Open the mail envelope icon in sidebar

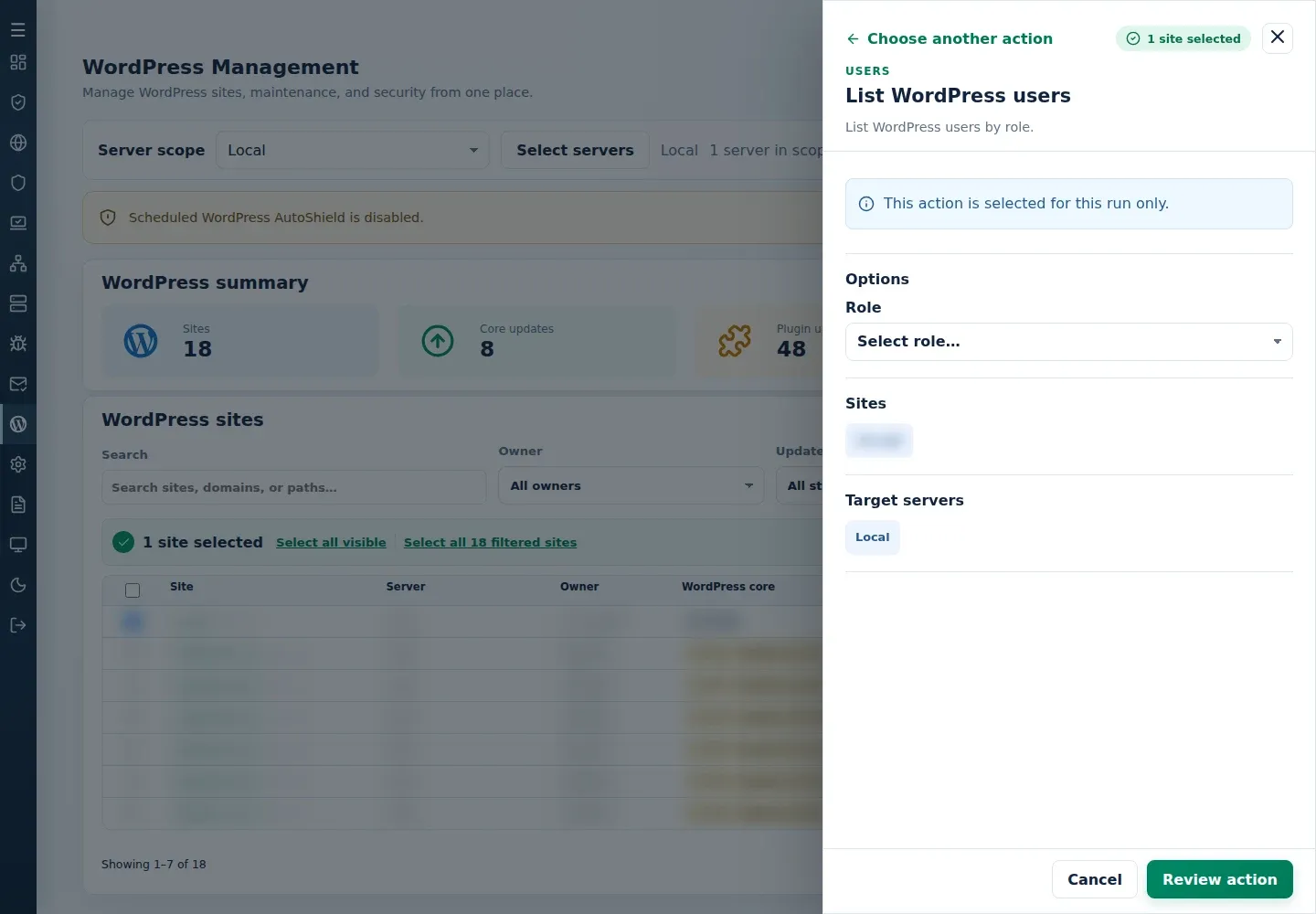coord(18,384)
